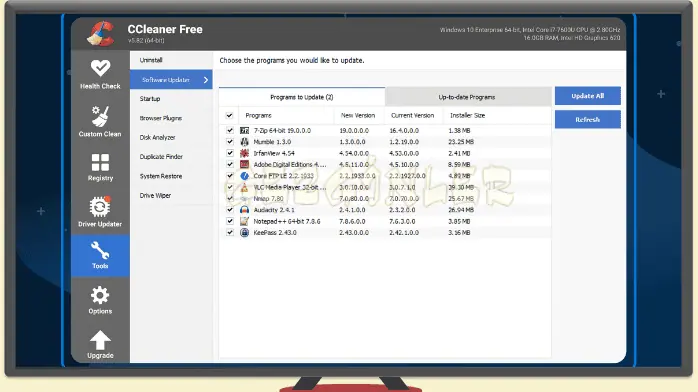
Task: Click the Audacity headphones icon
Action: [x=244, y=210]
